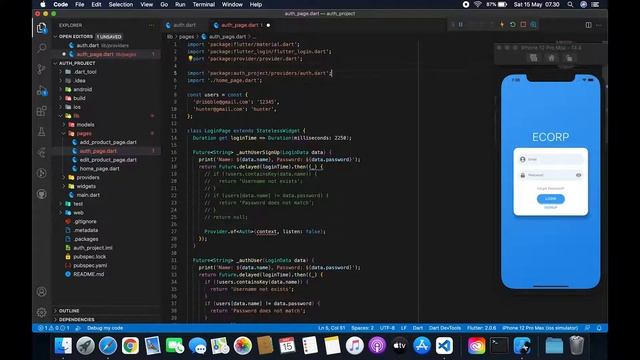Click the simulator Home button icon
This screenshot has height=360, width=640.
(551, 58)
